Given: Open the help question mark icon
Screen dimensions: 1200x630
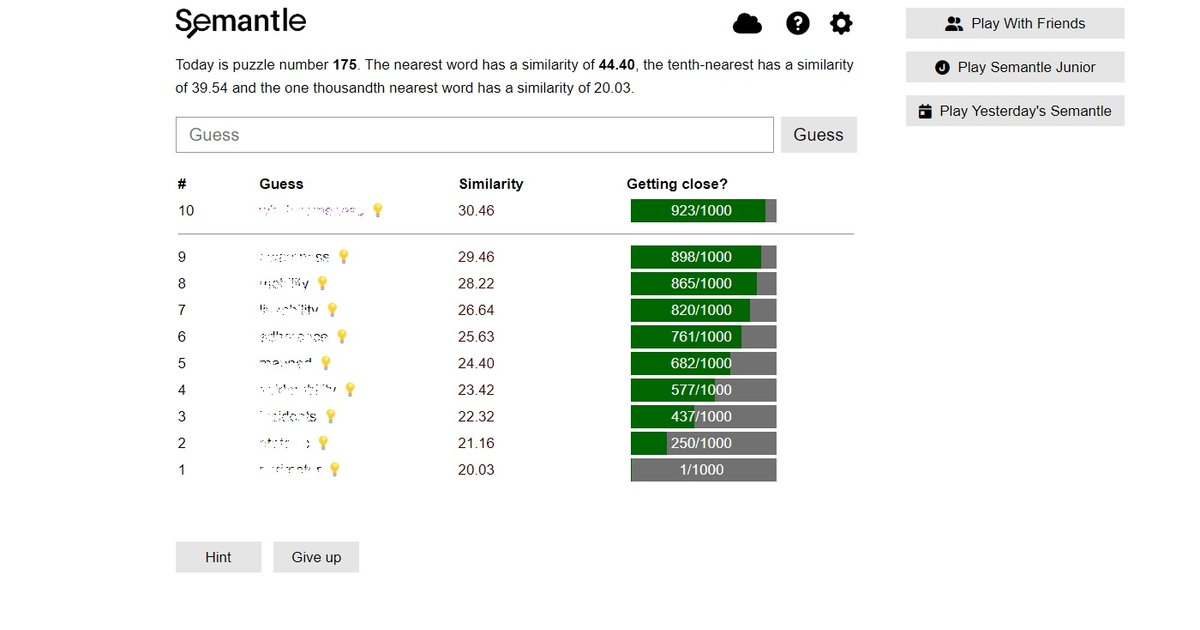Looking at the screenshot, I should (797, 23).
